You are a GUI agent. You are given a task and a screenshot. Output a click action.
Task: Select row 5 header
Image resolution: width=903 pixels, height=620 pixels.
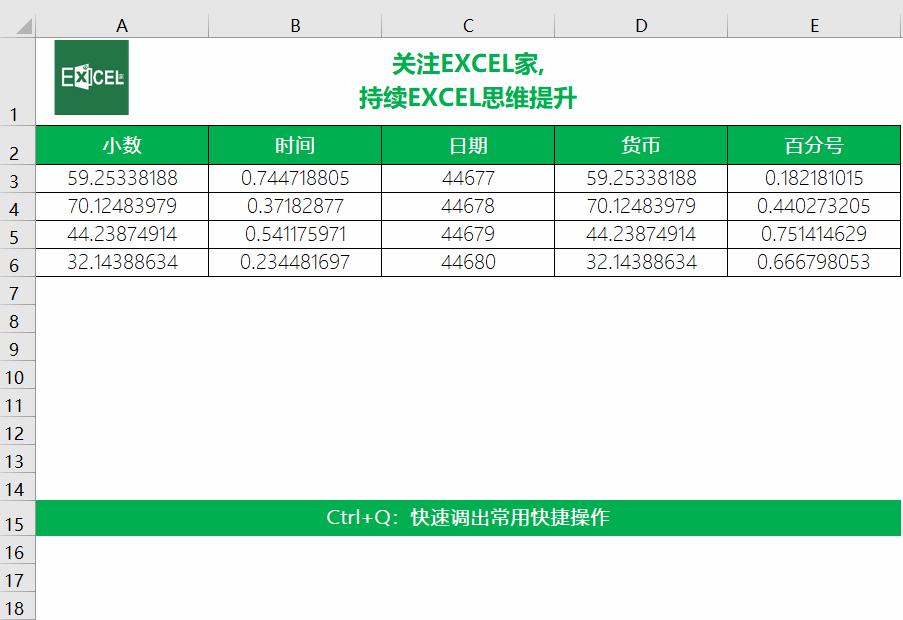17,234
